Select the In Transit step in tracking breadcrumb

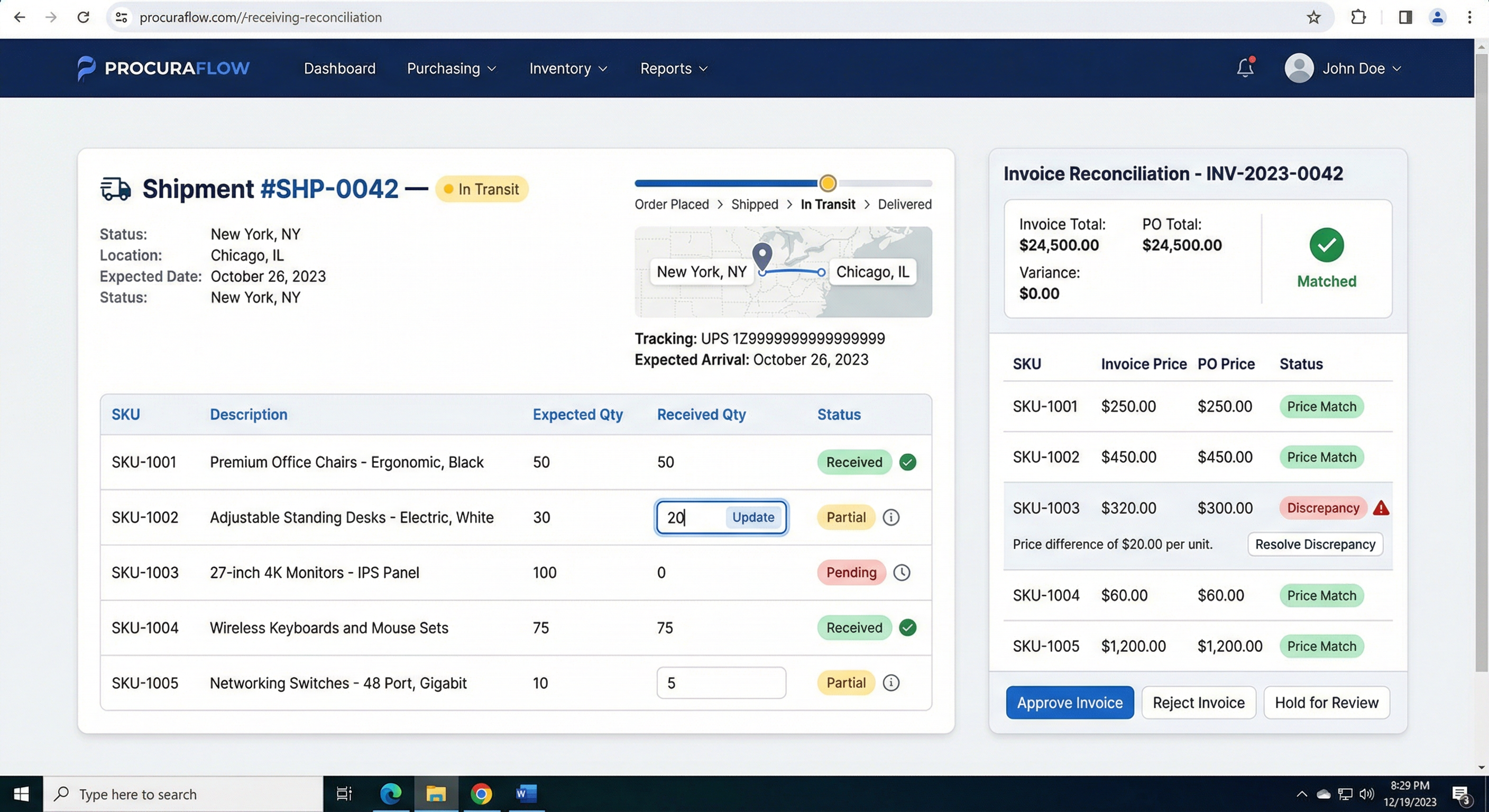point(827,204)
